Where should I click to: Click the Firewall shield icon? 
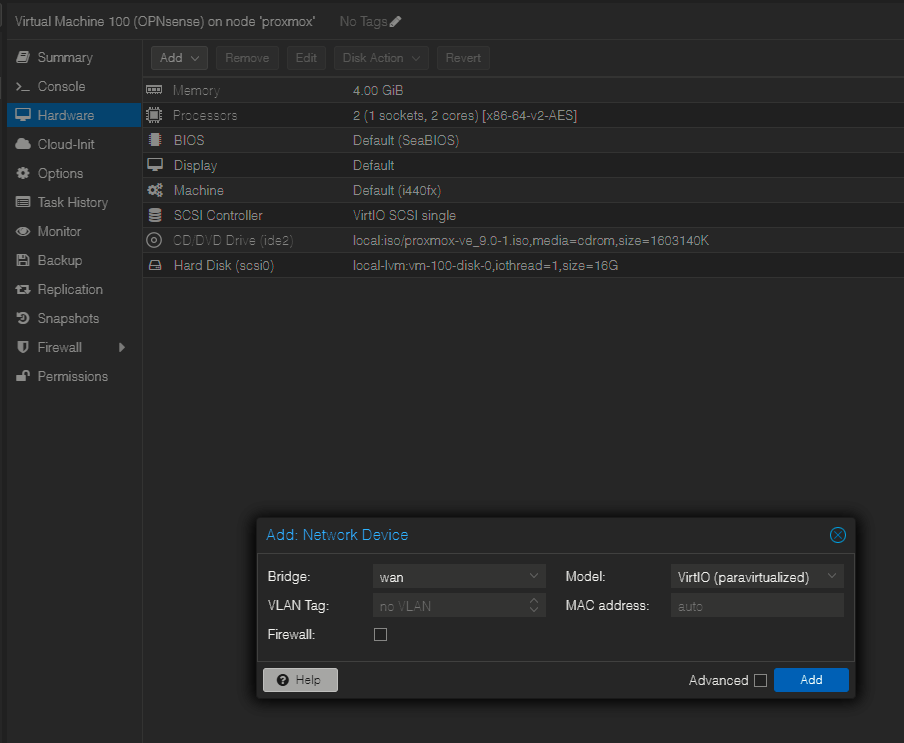[x=23, y=347]
